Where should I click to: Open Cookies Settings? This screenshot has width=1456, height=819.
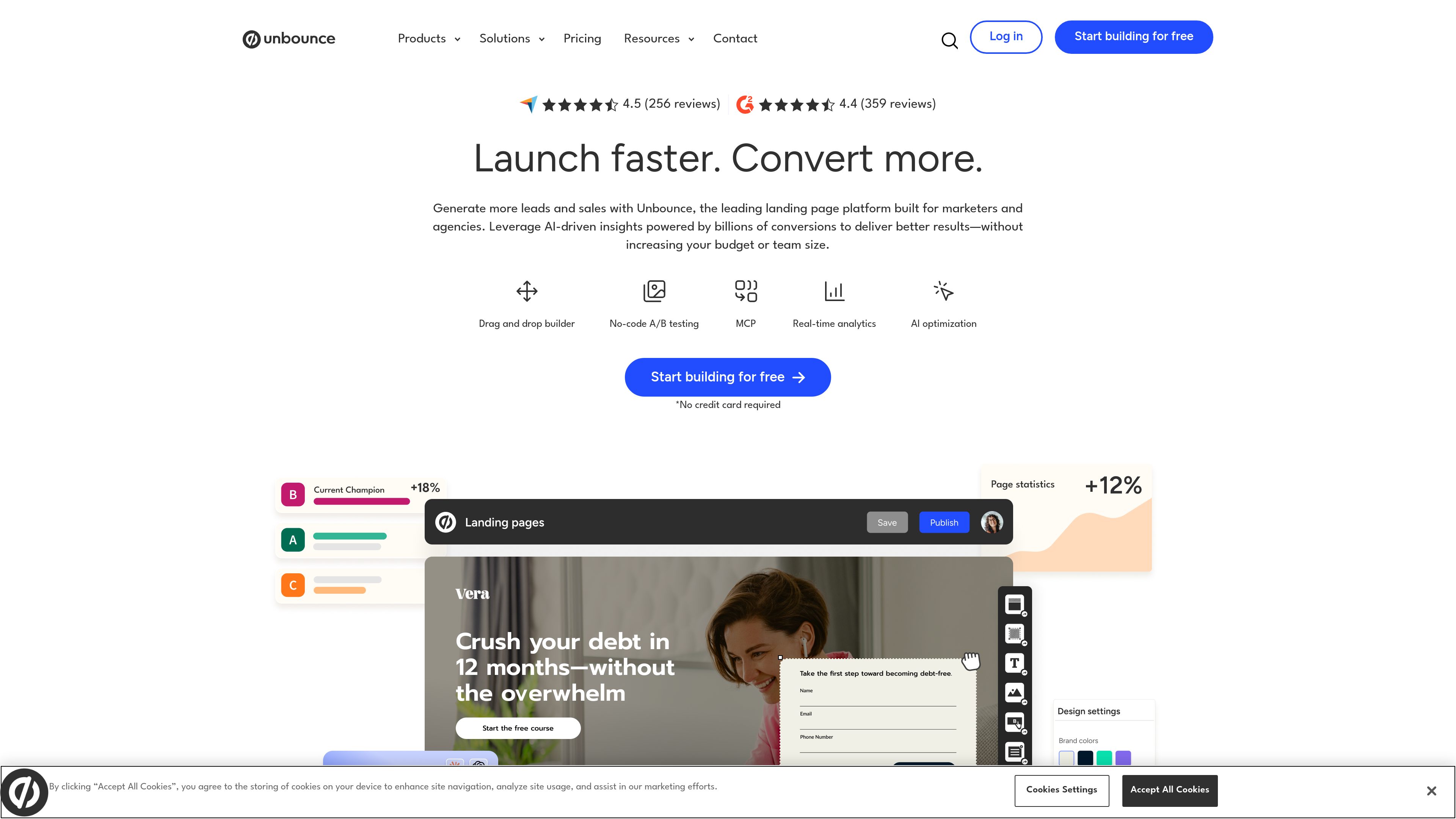point(1062,790)
